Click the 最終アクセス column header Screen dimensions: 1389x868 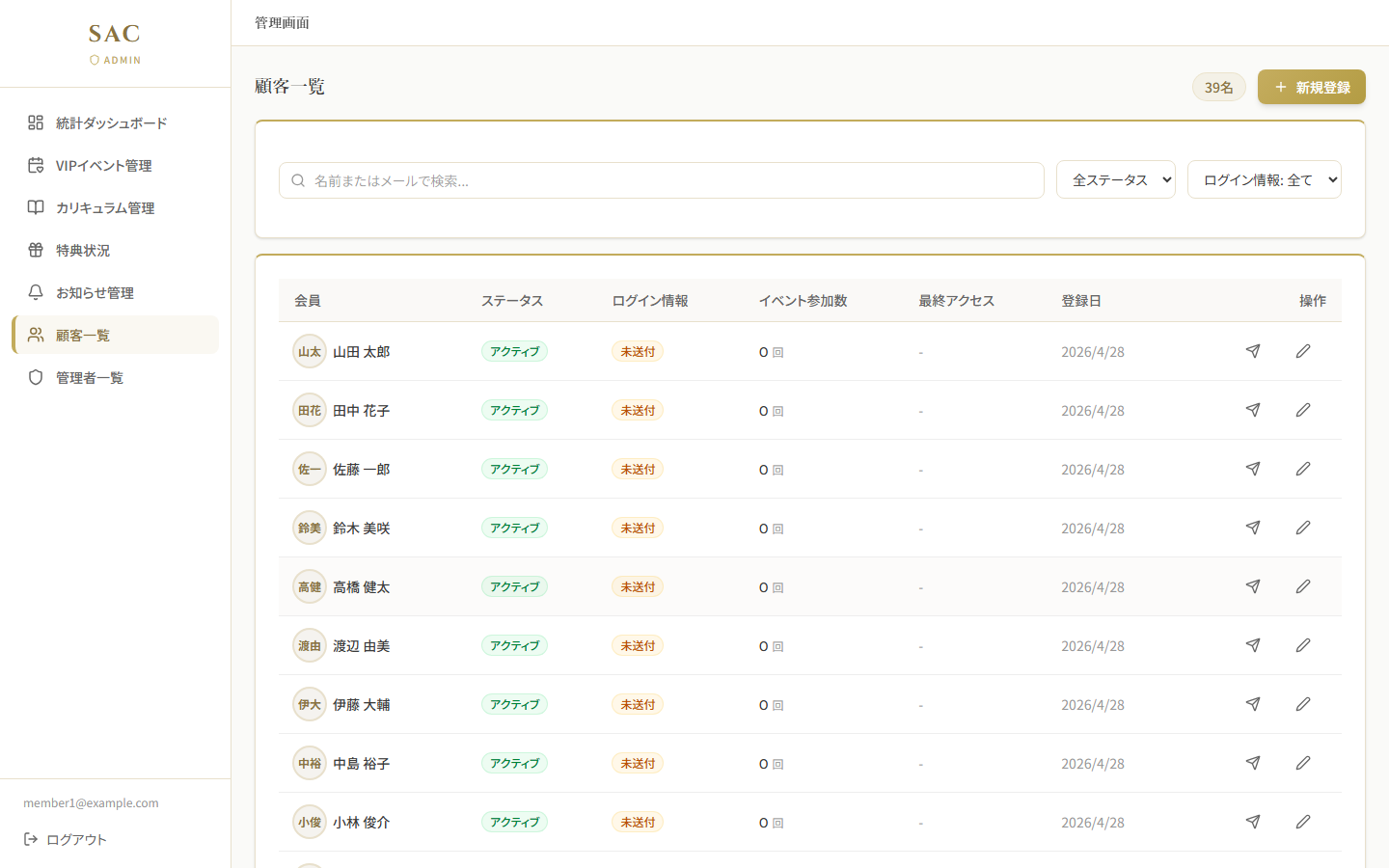[956, 301]
